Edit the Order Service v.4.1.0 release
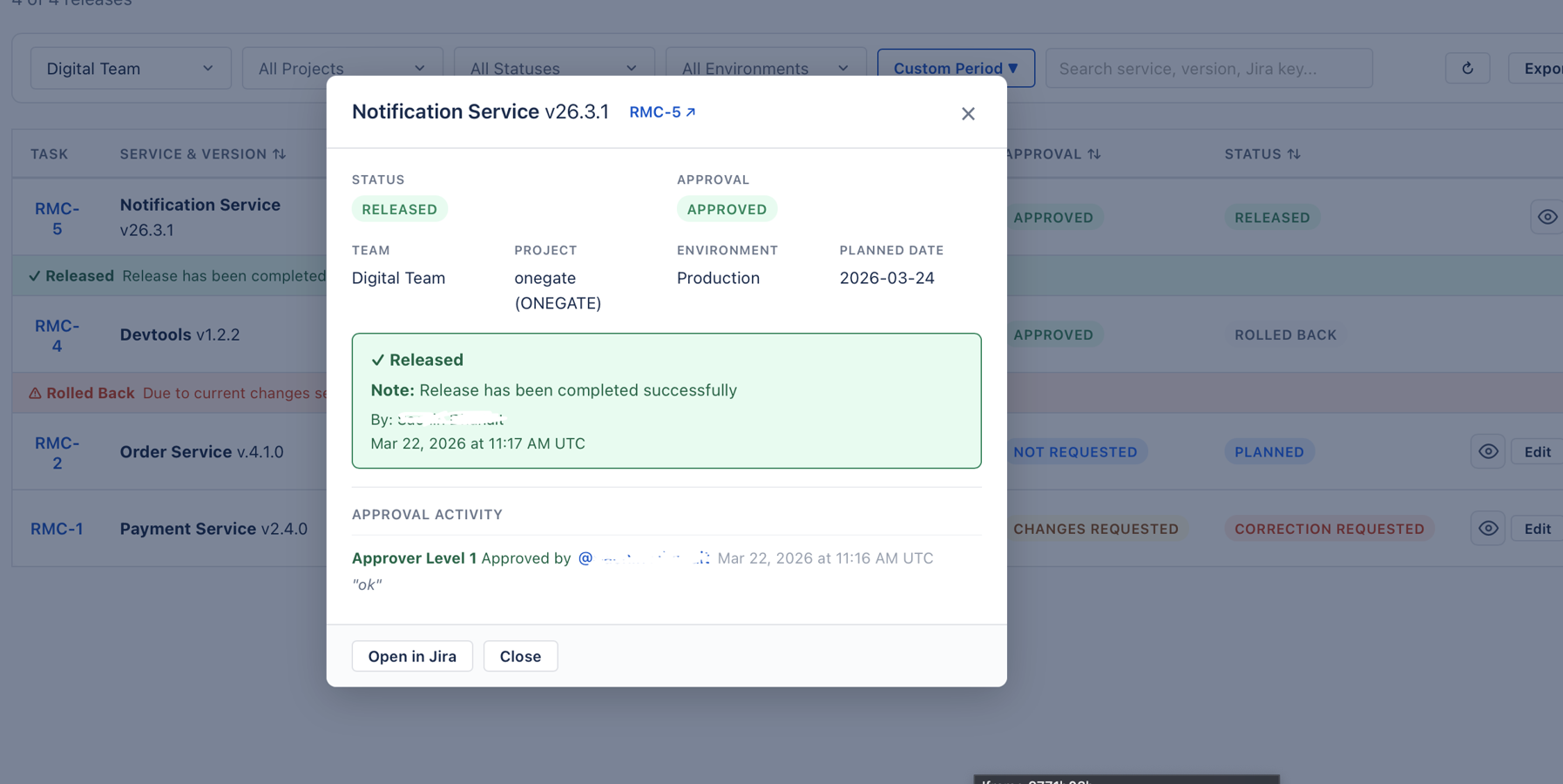 point(1537,451)
